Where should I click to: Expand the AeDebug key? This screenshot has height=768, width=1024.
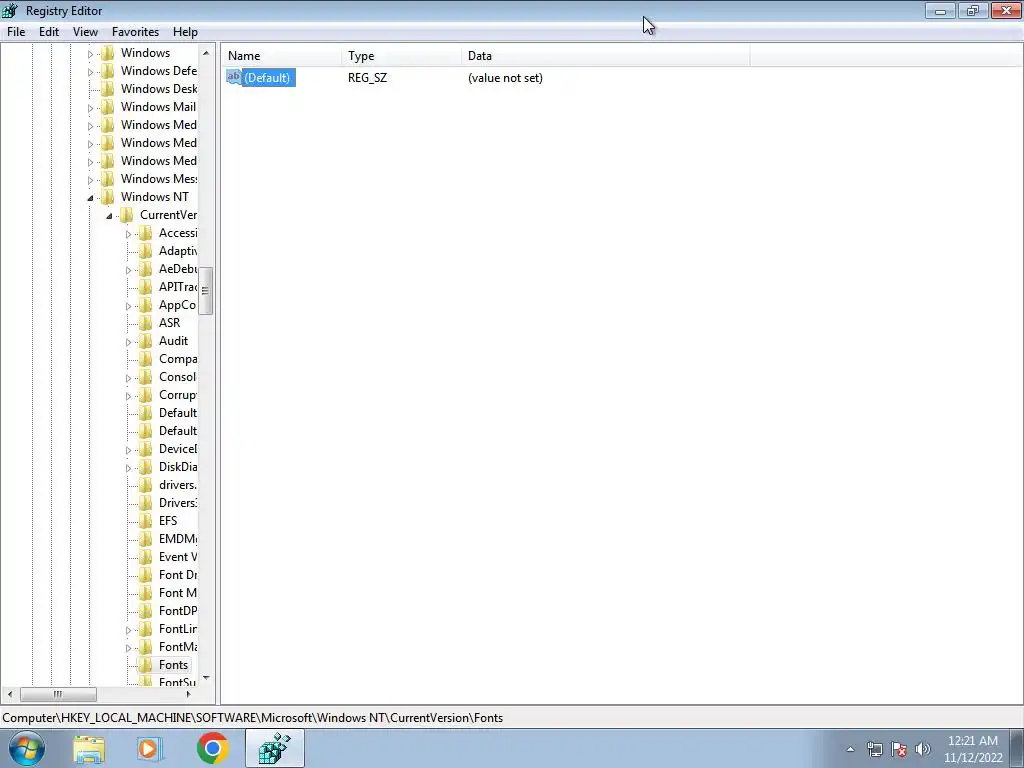pos(128,270)
